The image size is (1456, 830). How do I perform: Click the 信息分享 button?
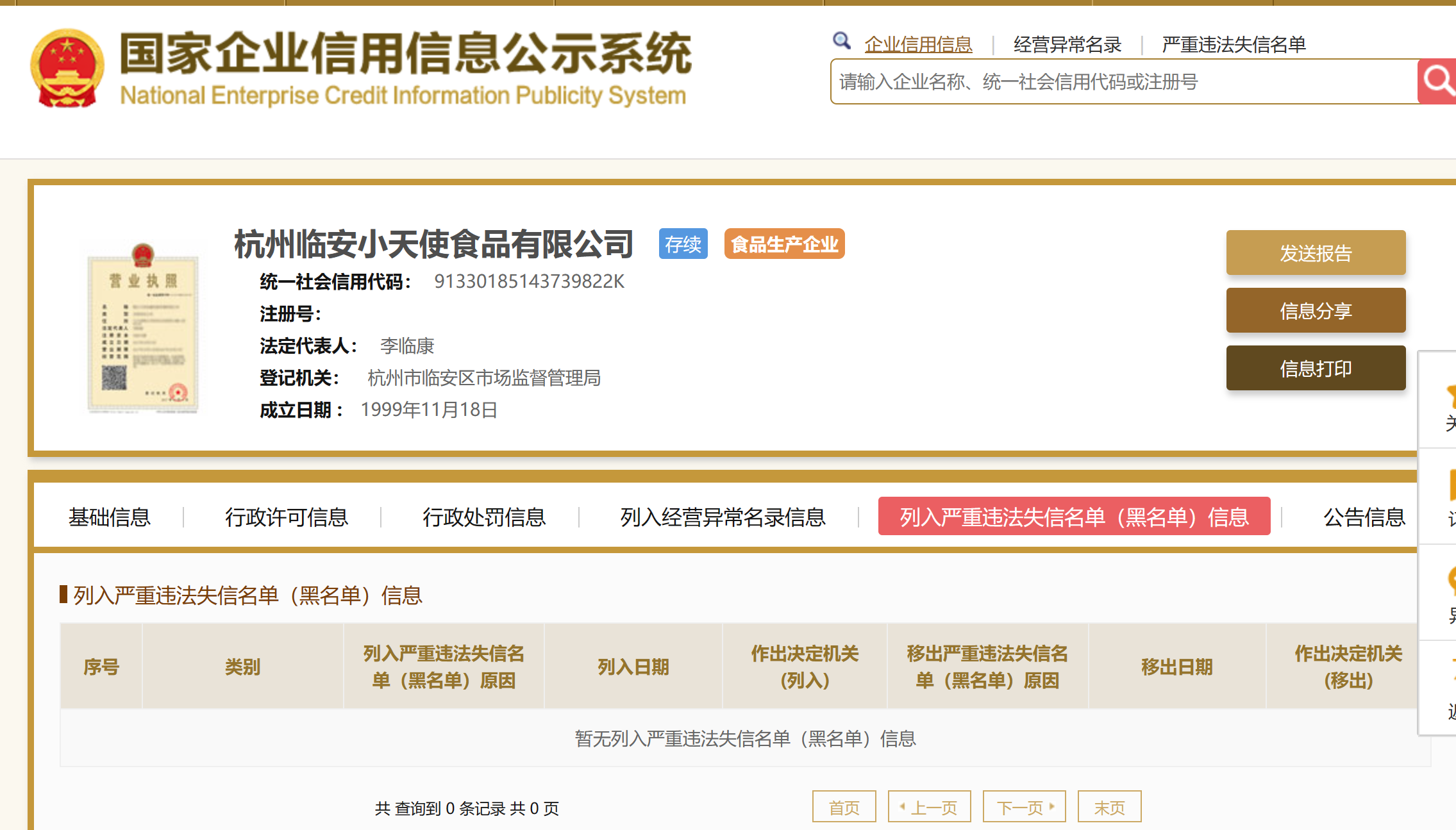pyautogui.click(x=1316, y=310)
